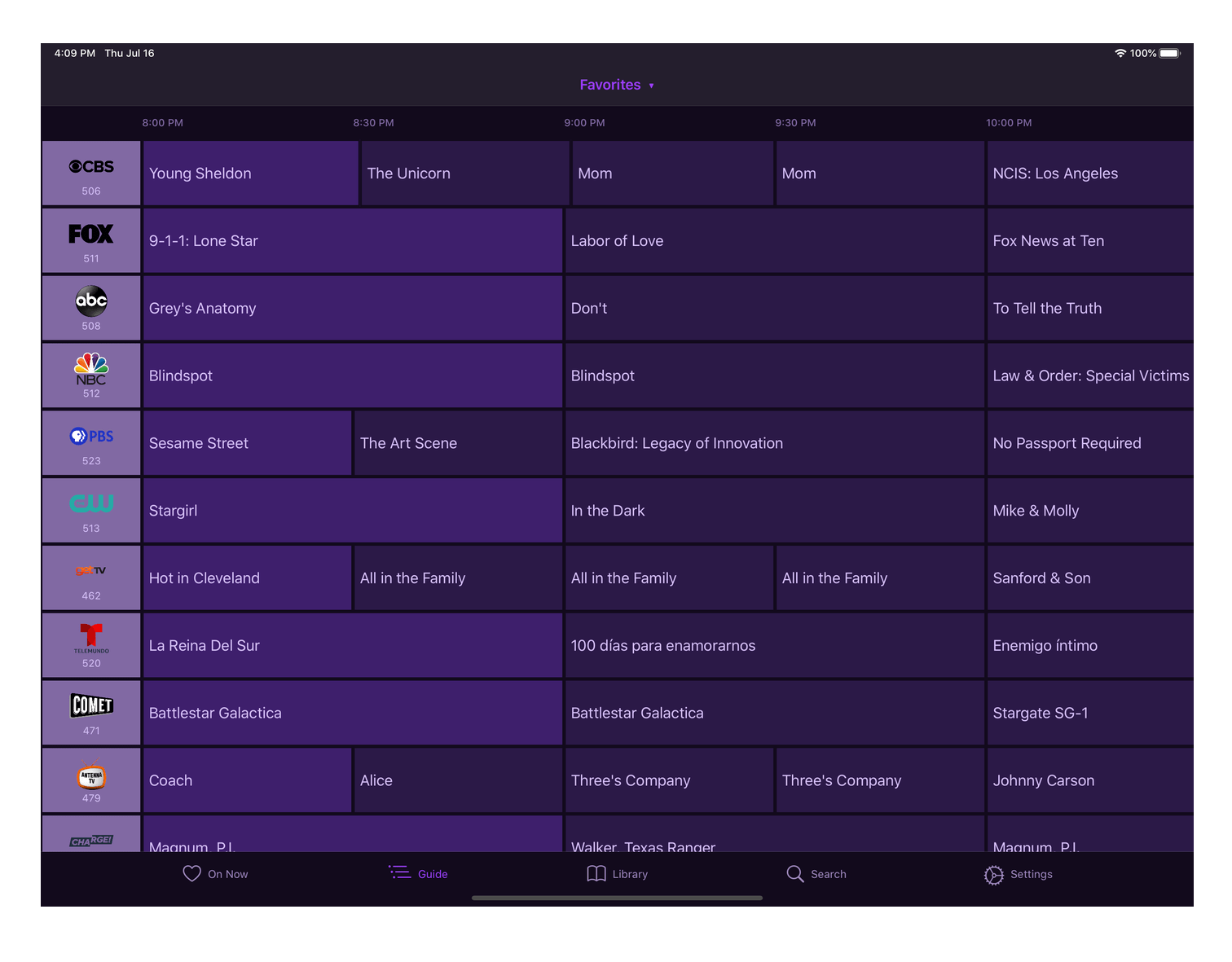Select the Charge! channel logo
Screen dimensions: 1232x962
click(91, 841)
